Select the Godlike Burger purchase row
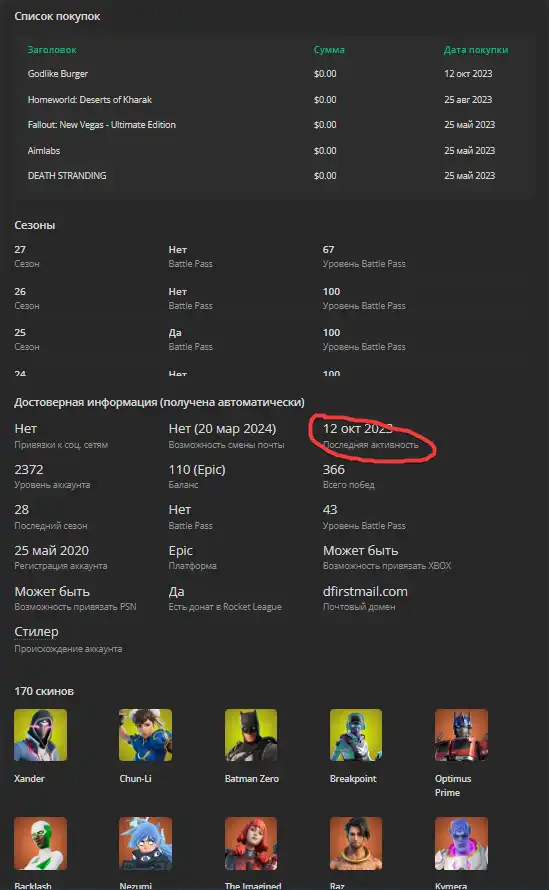549x890 pixels. (274, 74)
